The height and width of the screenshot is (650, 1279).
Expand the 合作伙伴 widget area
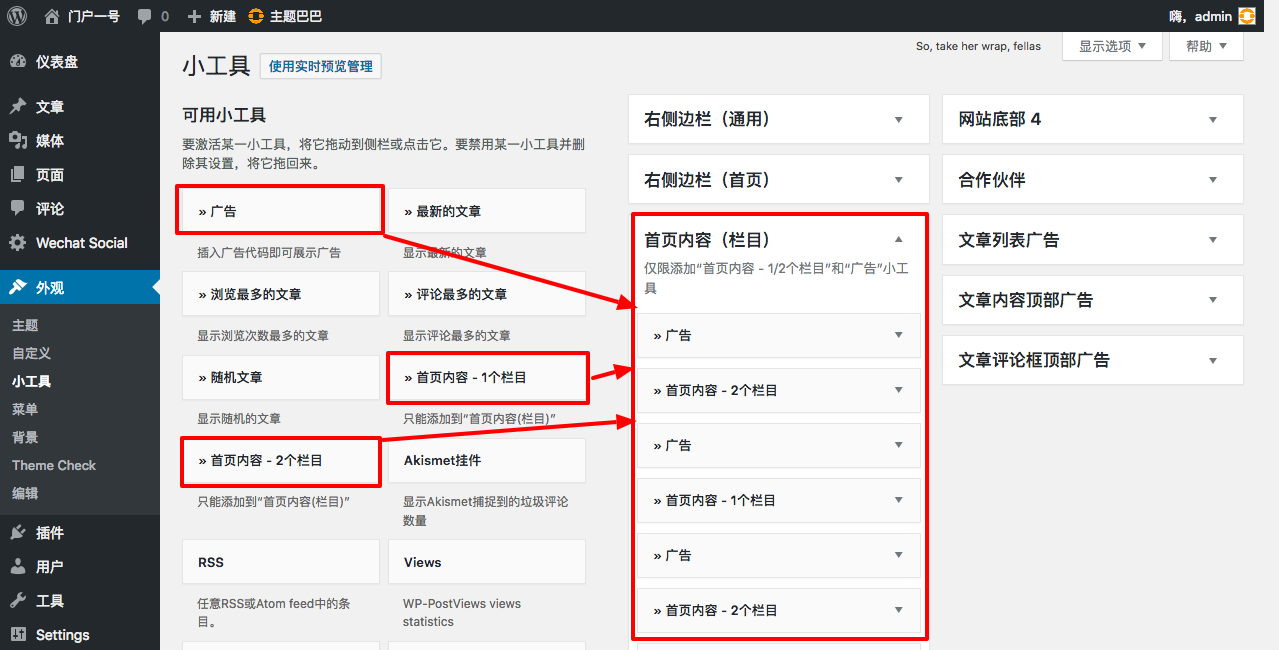[x=1212, y=180]
